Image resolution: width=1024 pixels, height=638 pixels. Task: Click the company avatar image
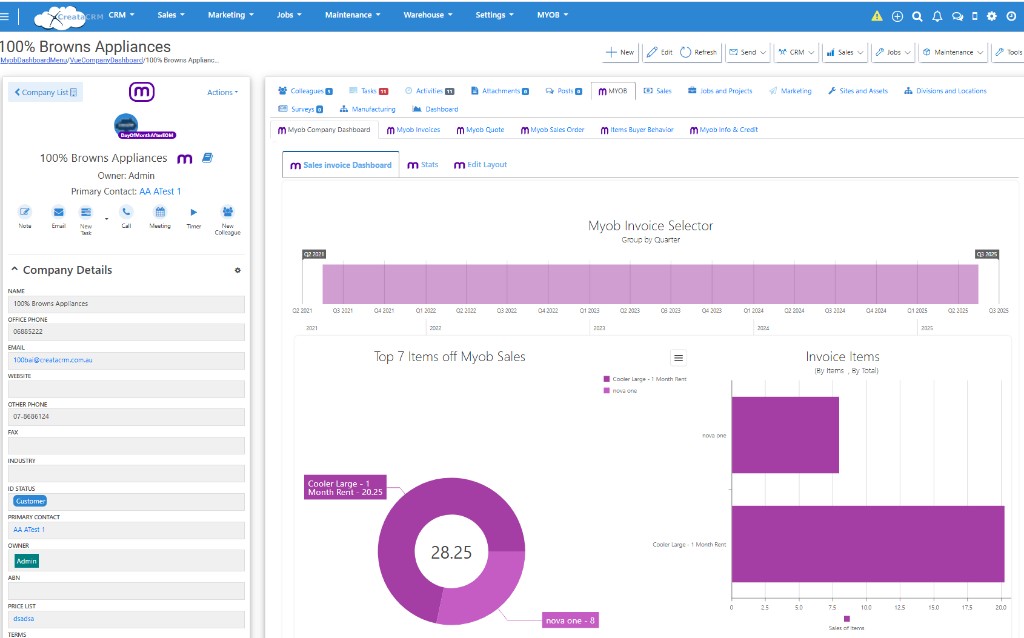pos(126,125)
